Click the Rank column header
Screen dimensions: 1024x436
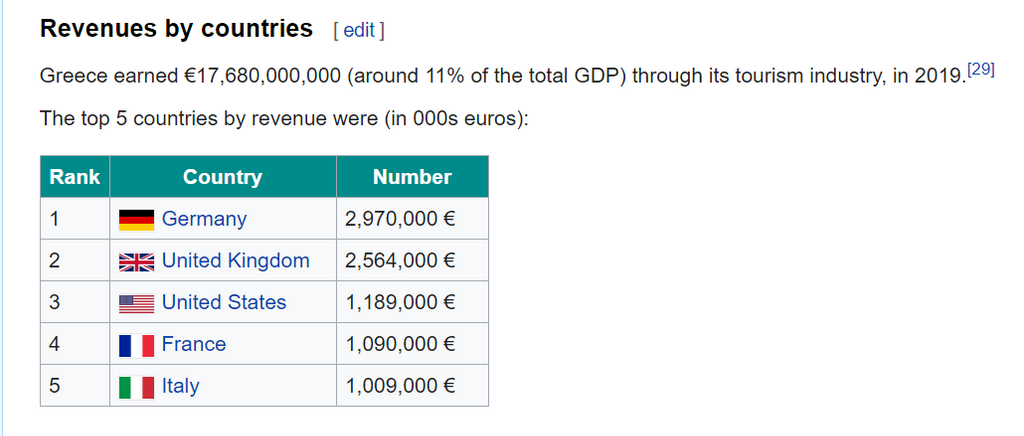(x=75, y=177)
